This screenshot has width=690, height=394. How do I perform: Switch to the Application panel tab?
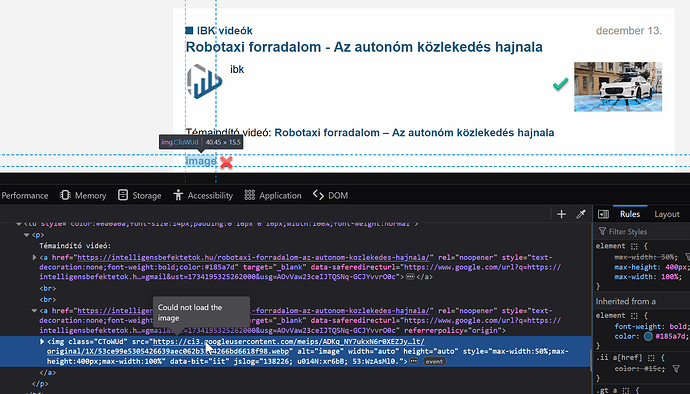pos(273,195)
